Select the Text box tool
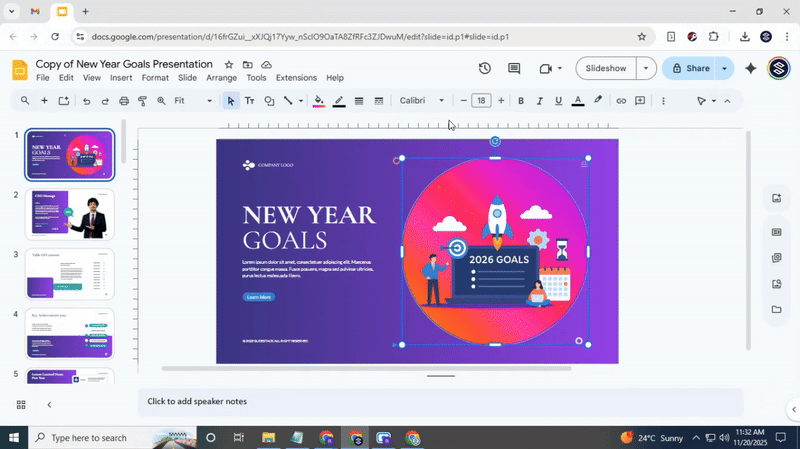 (x=250, y=101)
